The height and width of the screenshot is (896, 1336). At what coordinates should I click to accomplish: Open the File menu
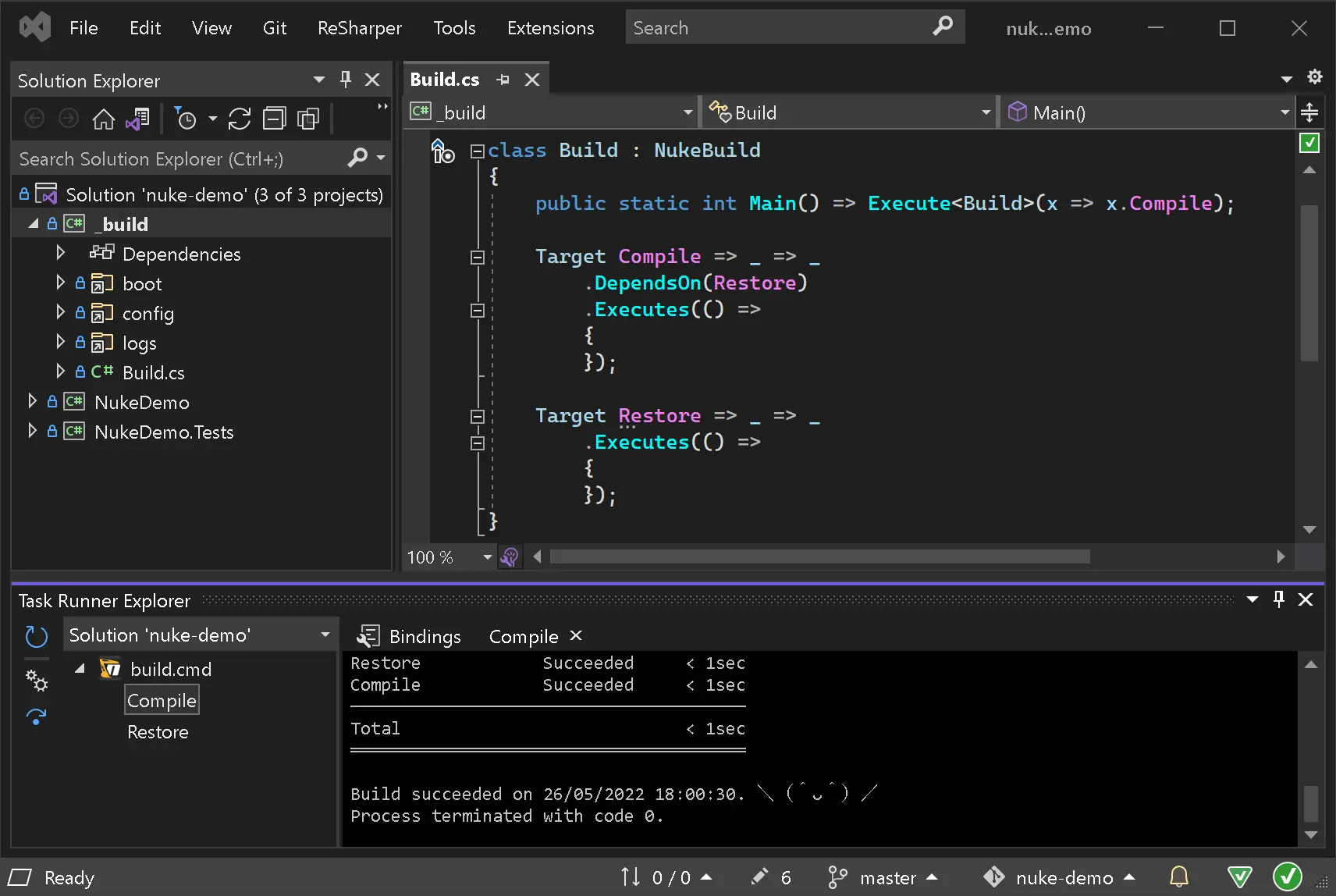tap(83, 28)
